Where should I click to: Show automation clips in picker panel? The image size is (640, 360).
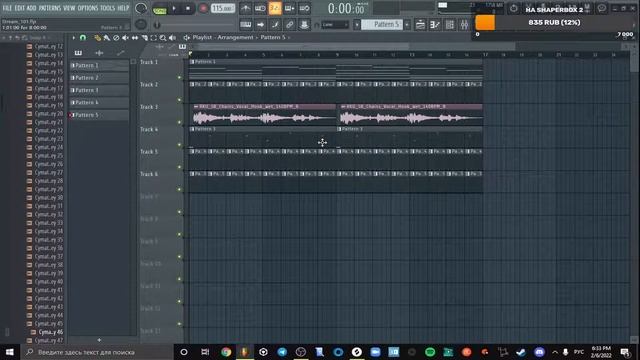tap(120, 53)
